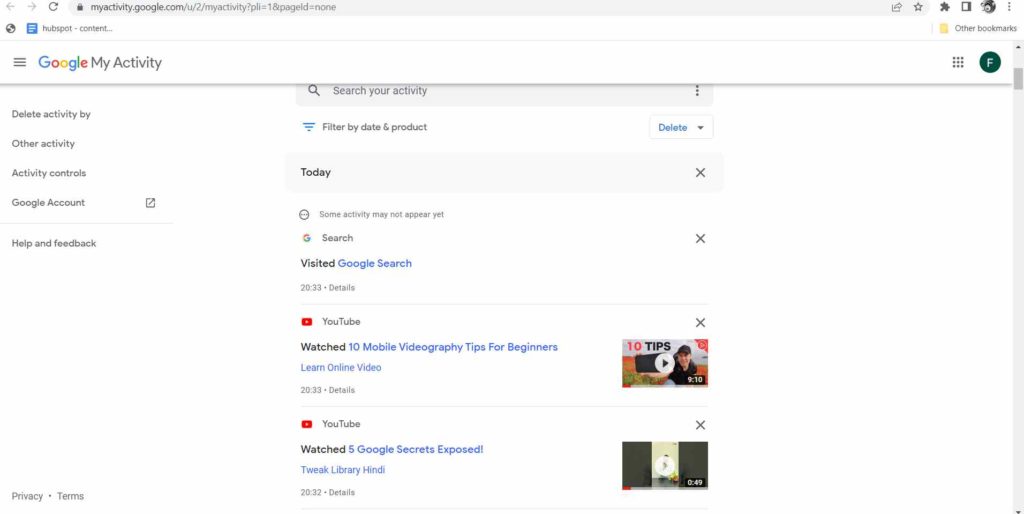
Task: Expand the Delete dropdown button
Action: click(x=681, y=127)
